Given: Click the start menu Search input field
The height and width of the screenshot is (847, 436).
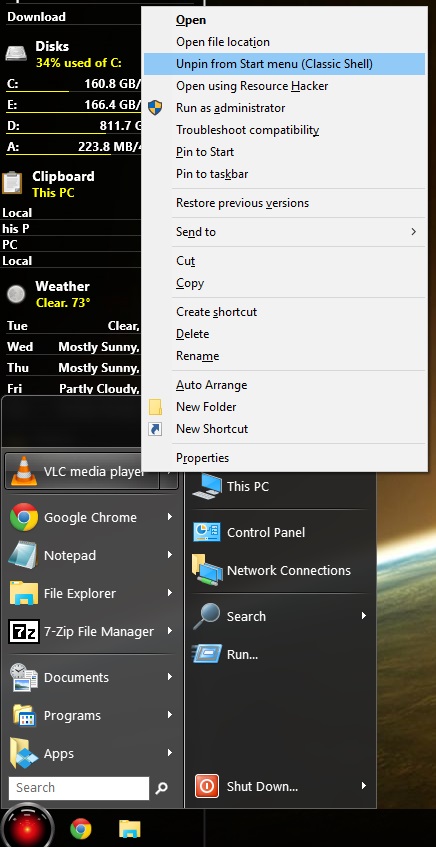Looking at the screenshot, I should pos(79,788).
